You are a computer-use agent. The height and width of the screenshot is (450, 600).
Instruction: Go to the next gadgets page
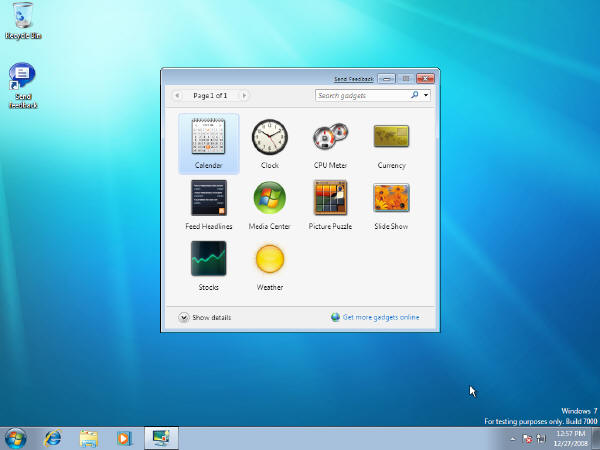244,95
